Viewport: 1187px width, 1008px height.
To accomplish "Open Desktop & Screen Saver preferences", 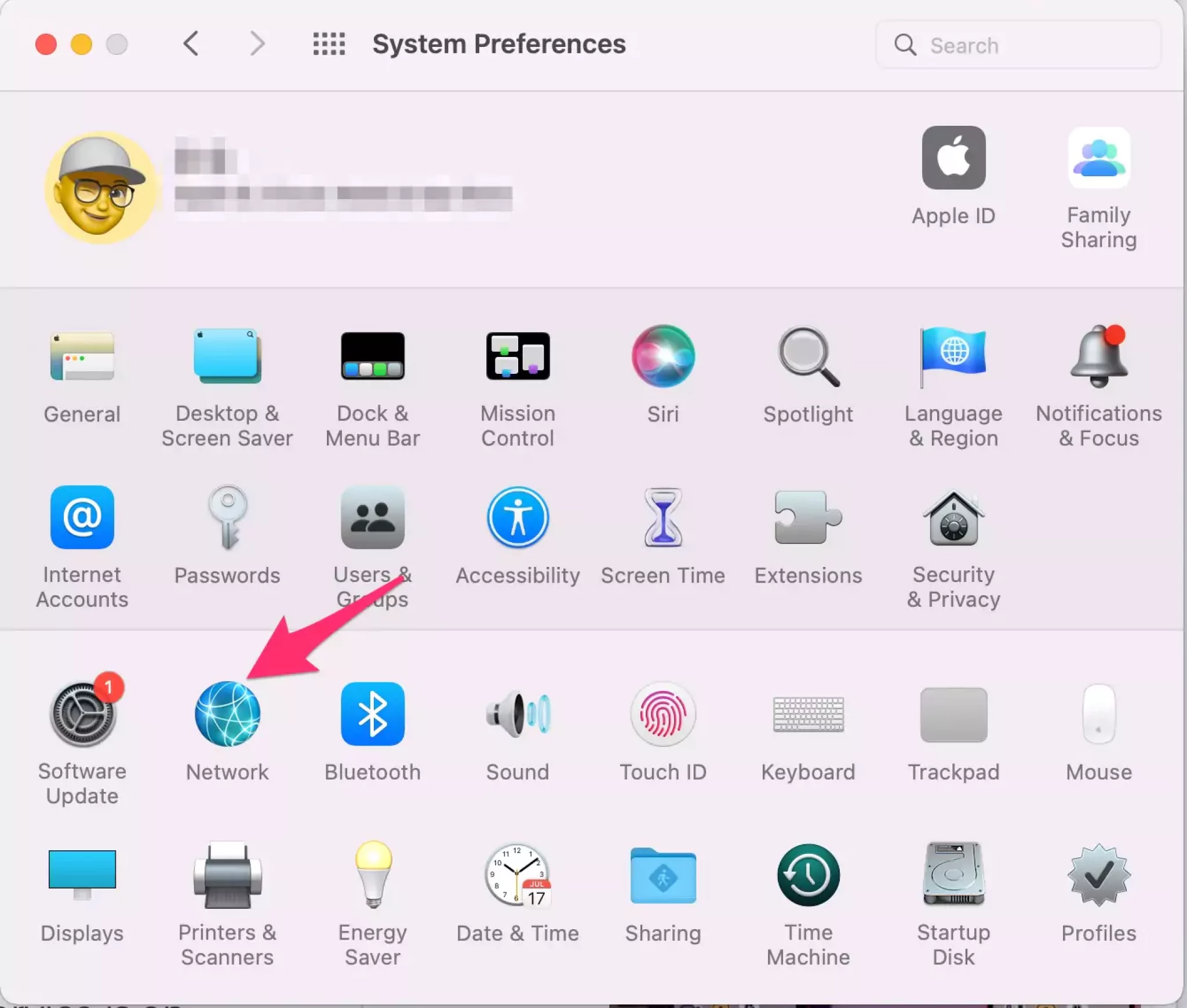I will click(x=227, y=356).
